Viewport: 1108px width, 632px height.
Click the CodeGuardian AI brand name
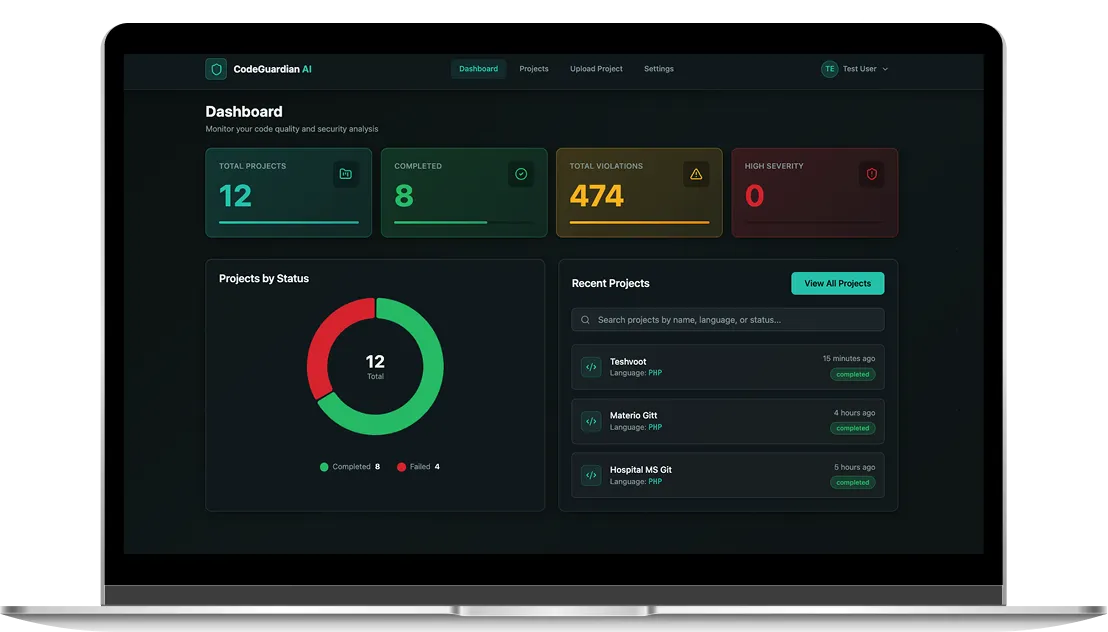coord(272,69)
